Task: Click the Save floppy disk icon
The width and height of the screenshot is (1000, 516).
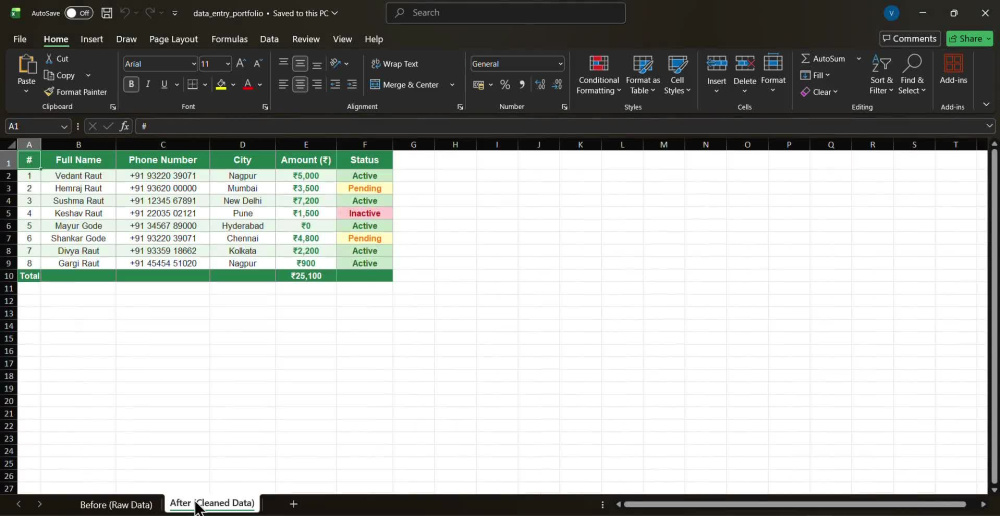Action: click(x=107, y=13)
